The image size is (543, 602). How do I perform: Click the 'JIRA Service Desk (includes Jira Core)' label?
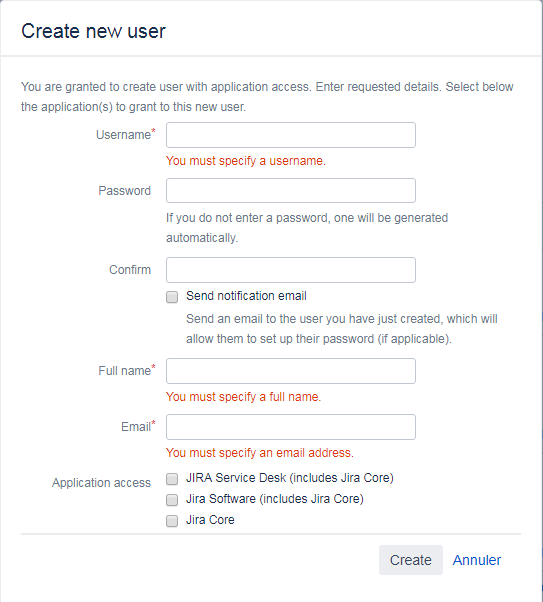[x=290, y=478]
